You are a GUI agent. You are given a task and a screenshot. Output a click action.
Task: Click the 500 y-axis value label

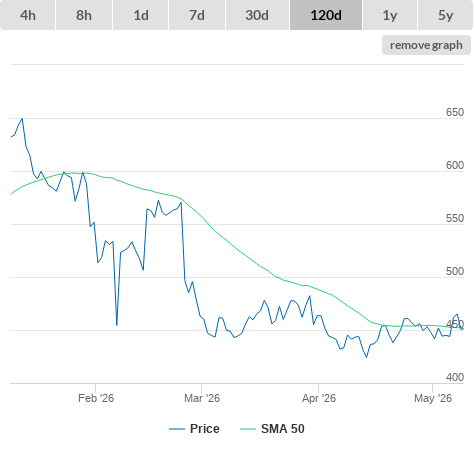[455, 271]
